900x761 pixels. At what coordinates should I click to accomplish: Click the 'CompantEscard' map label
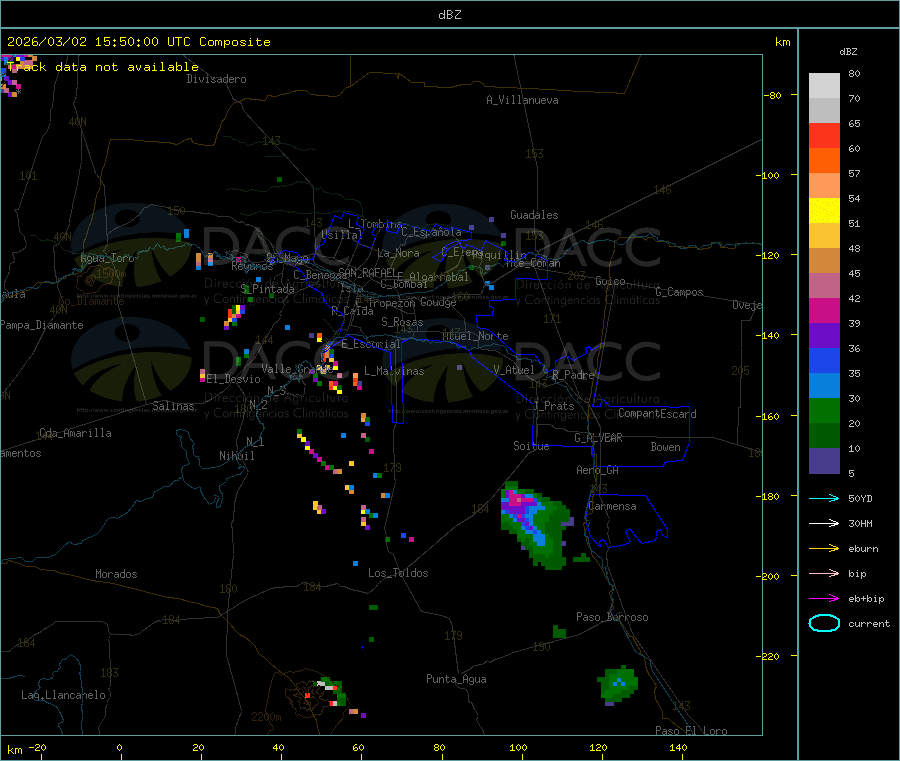pyautogui.click(x=657, y=414)
